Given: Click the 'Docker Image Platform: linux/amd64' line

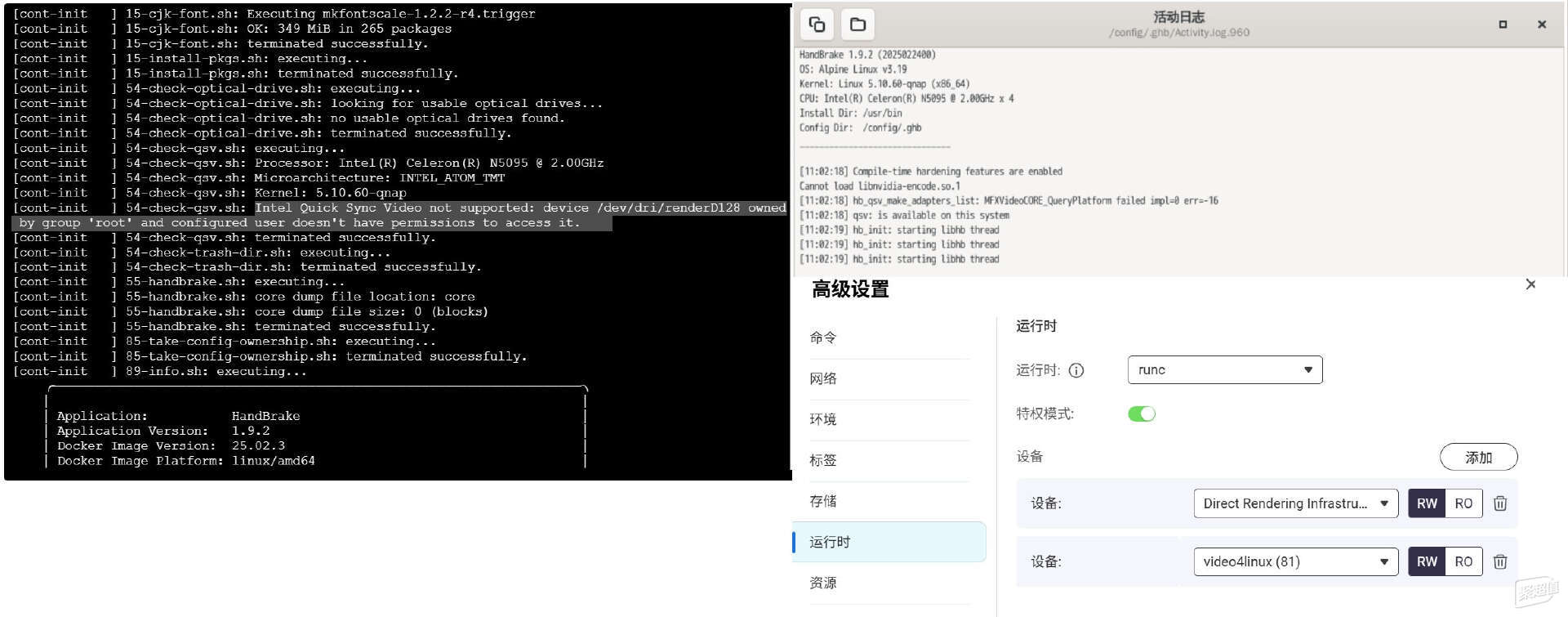Looking at the screenshot, I should (x=185, y=461).
